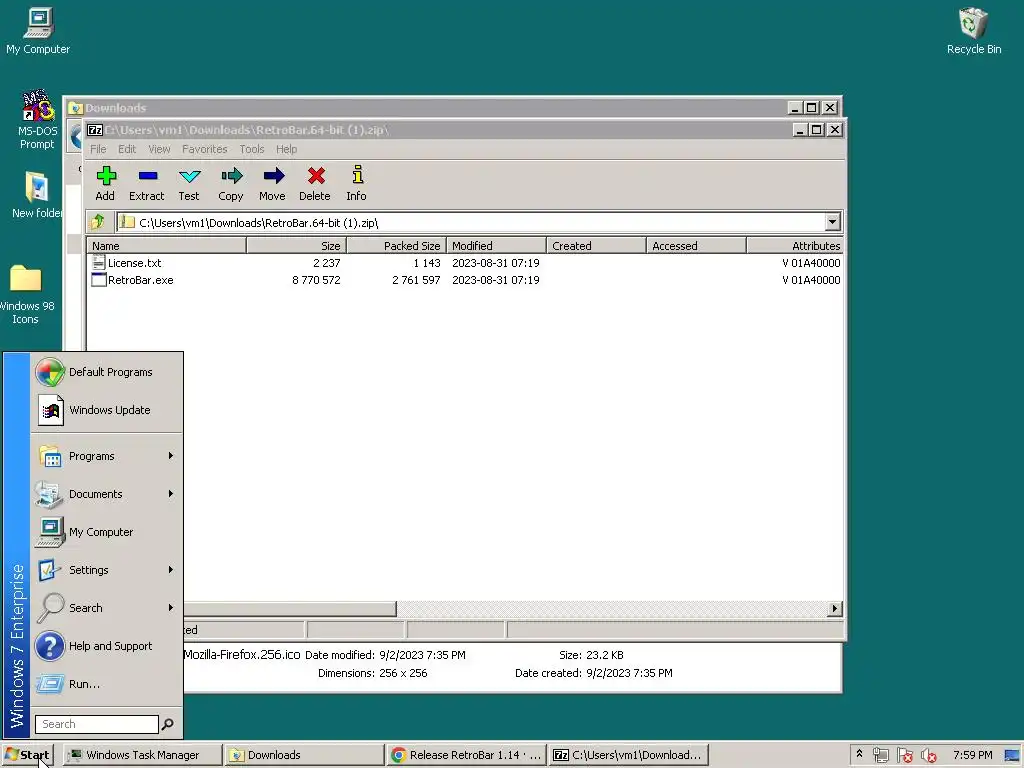Click Show Desktop icon beside clock
The width and height of the screenshot is (1024, 768).
pos(1012,755)
